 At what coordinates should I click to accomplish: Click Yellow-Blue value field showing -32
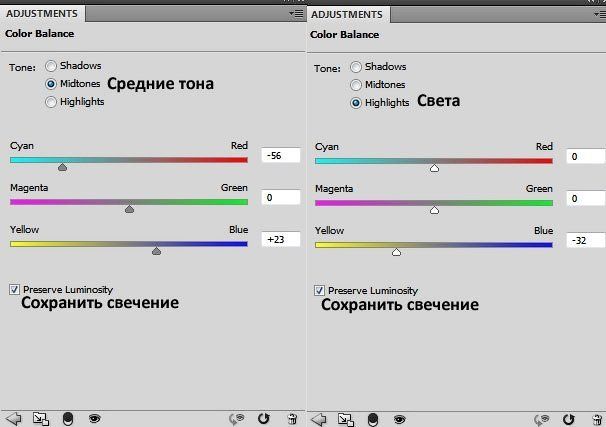point(586,241)
